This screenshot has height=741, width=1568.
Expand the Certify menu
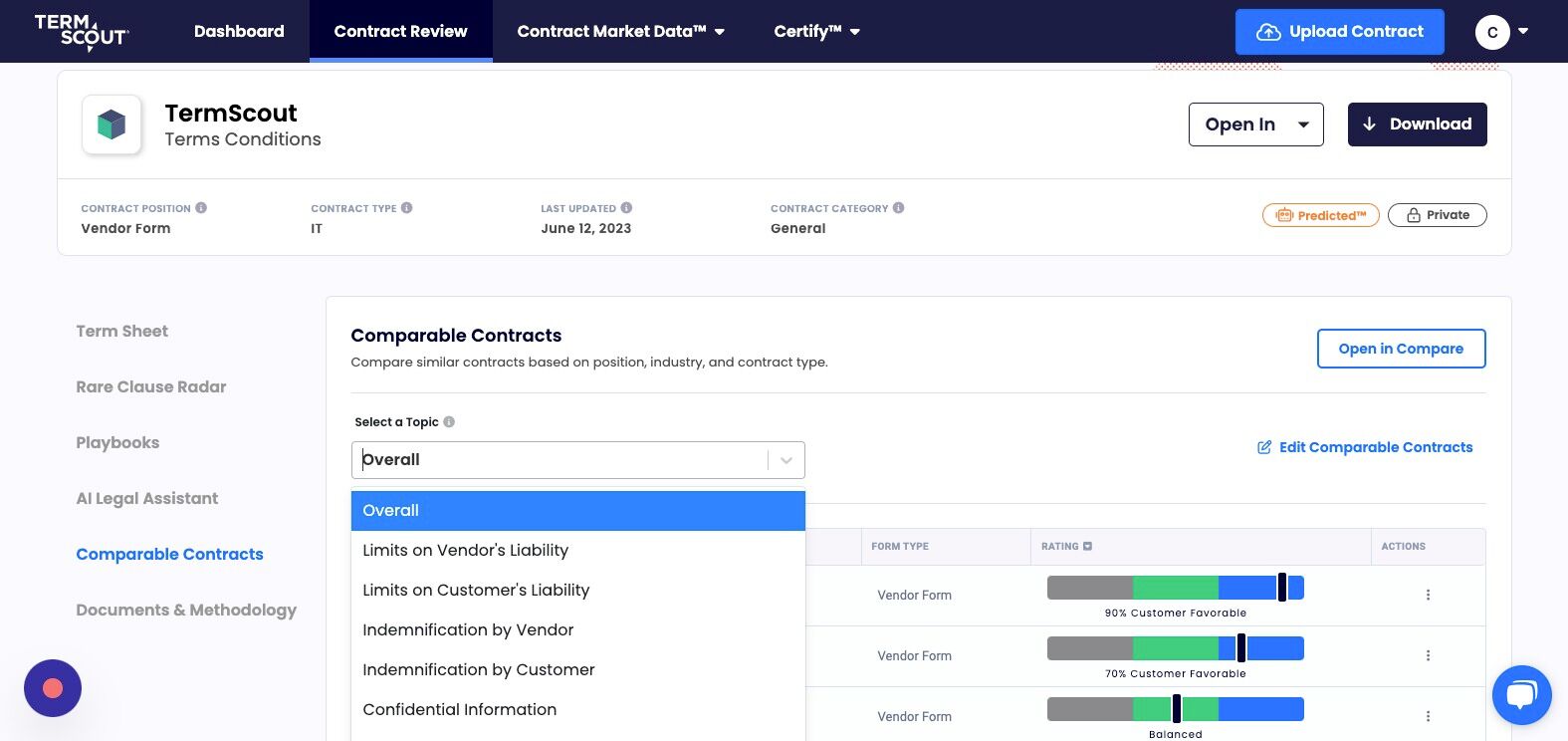817,32
